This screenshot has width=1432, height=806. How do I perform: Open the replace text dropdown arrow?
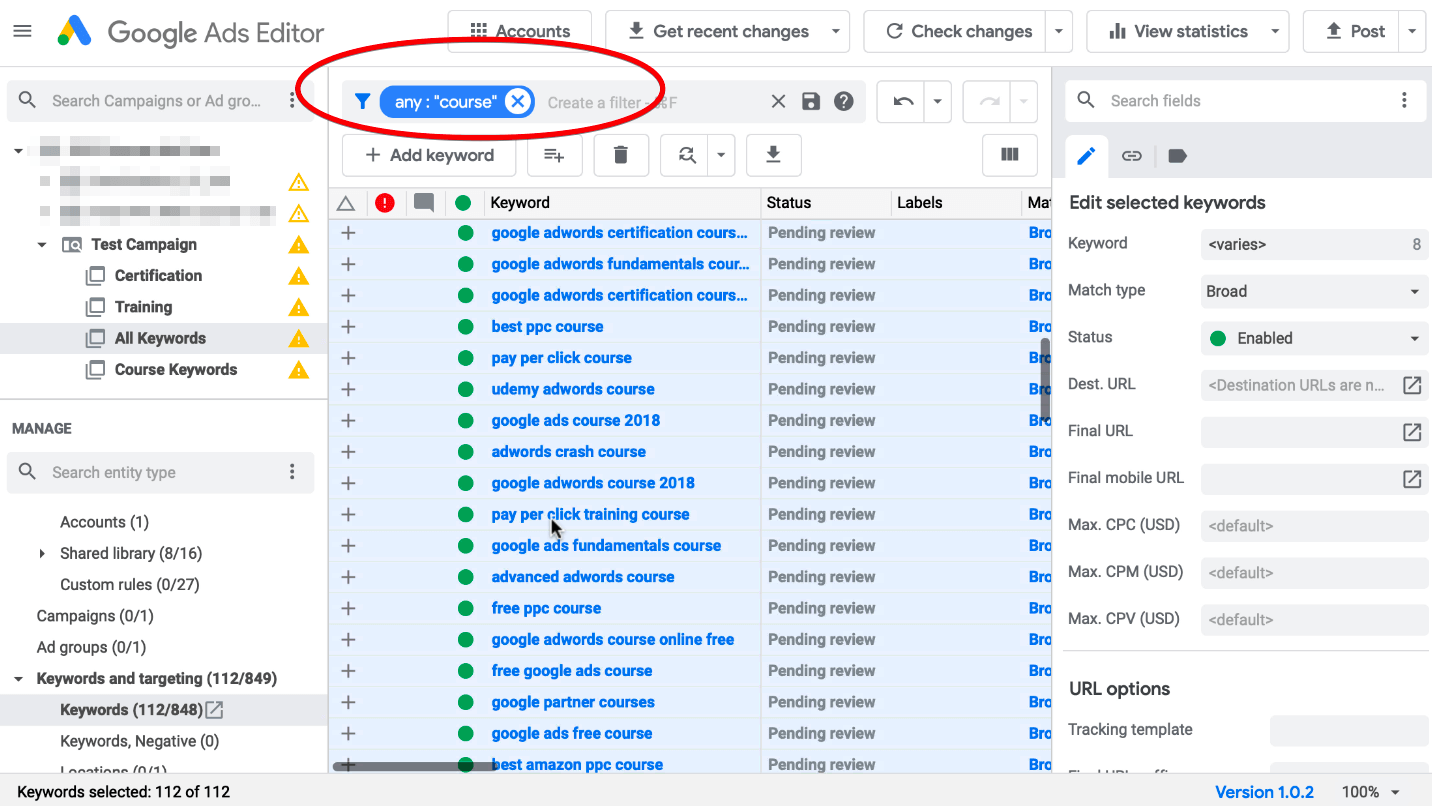click(722, 155)
